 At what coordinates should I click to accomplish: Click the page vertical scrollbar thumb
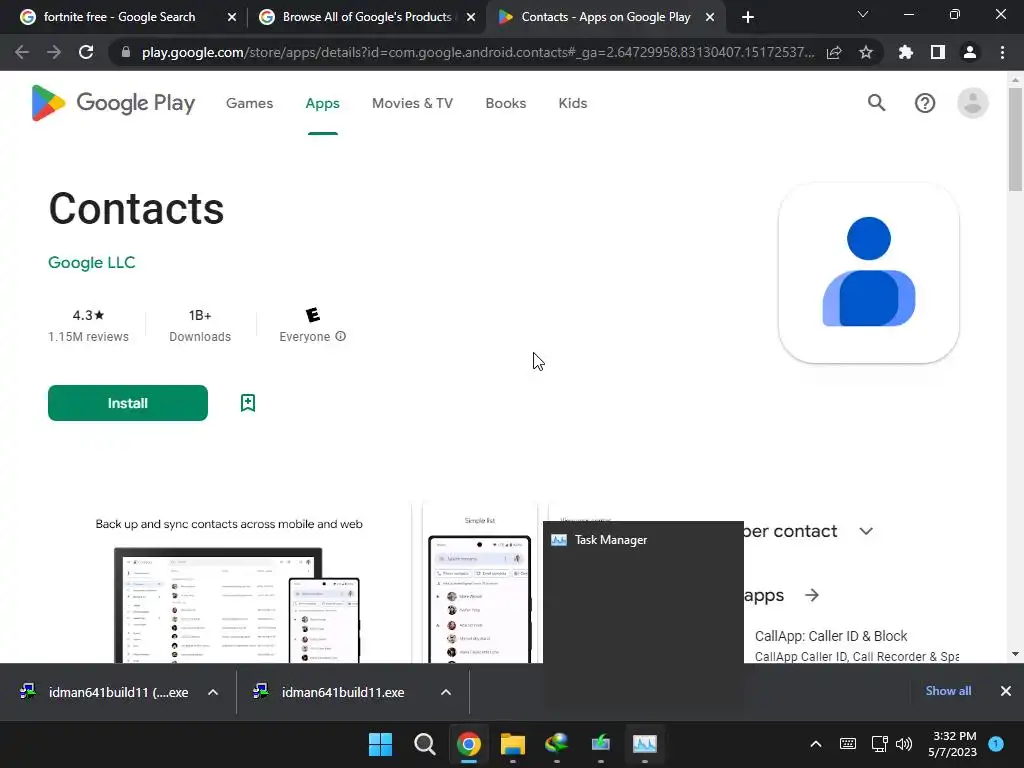click(x=1015, y=138)
